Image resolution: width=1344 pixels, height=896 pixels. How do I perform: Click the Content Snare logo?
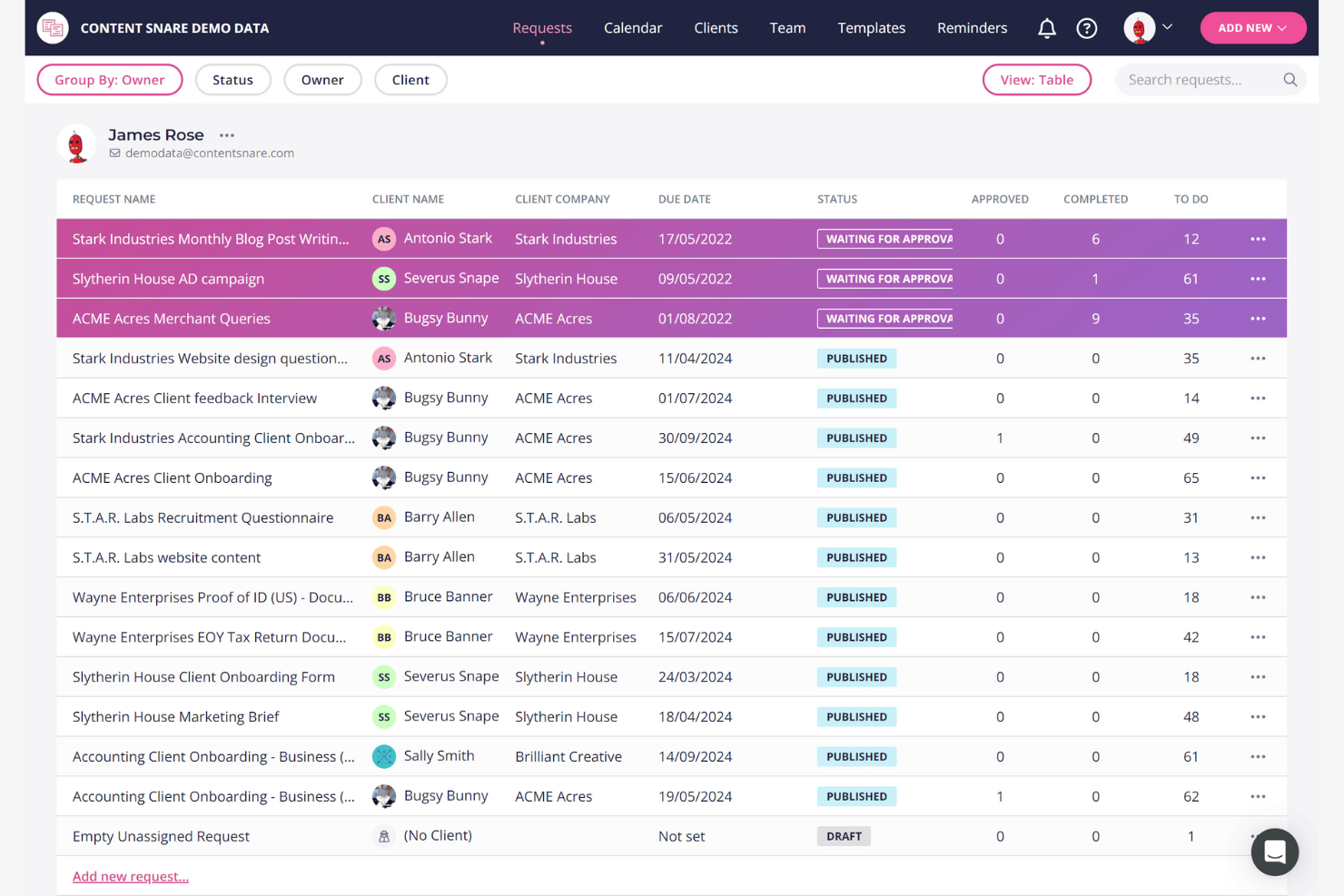pyautogui.click(x=53, y=27)
